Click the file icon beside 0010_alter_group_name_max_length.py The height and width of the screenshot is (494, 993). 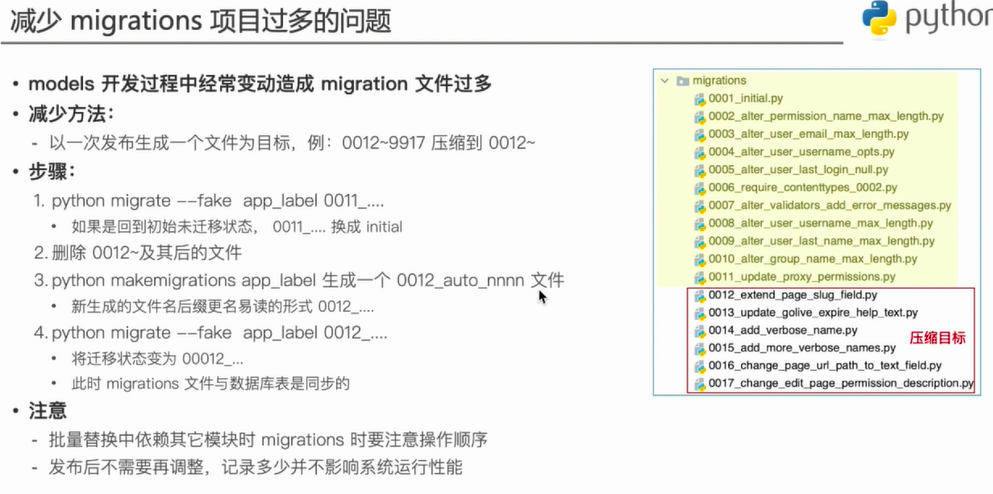coord(700,259)
